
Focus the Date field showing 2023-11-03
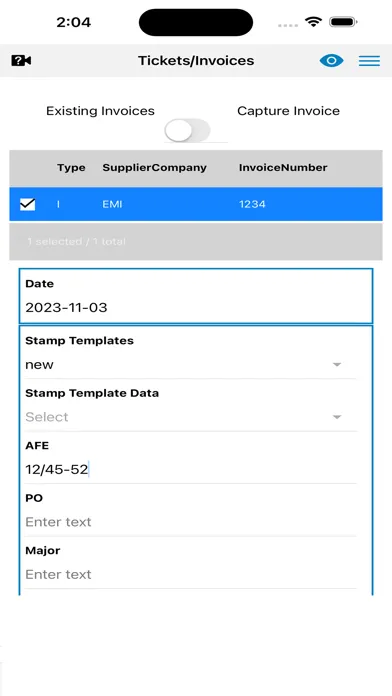click(x=196, y=296)
